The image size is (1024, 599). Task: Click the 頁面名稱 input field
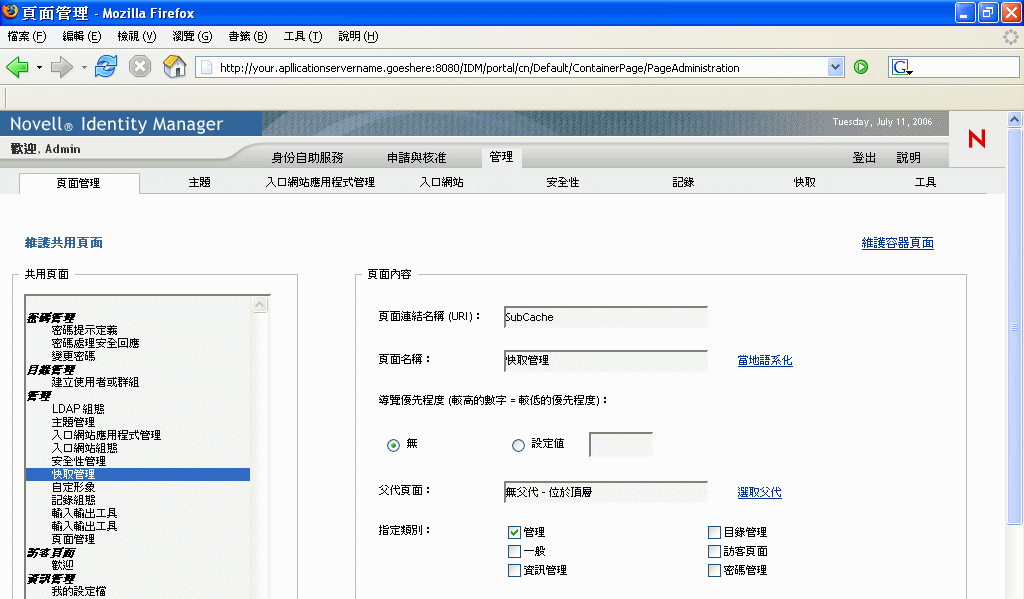click(605, 360)
